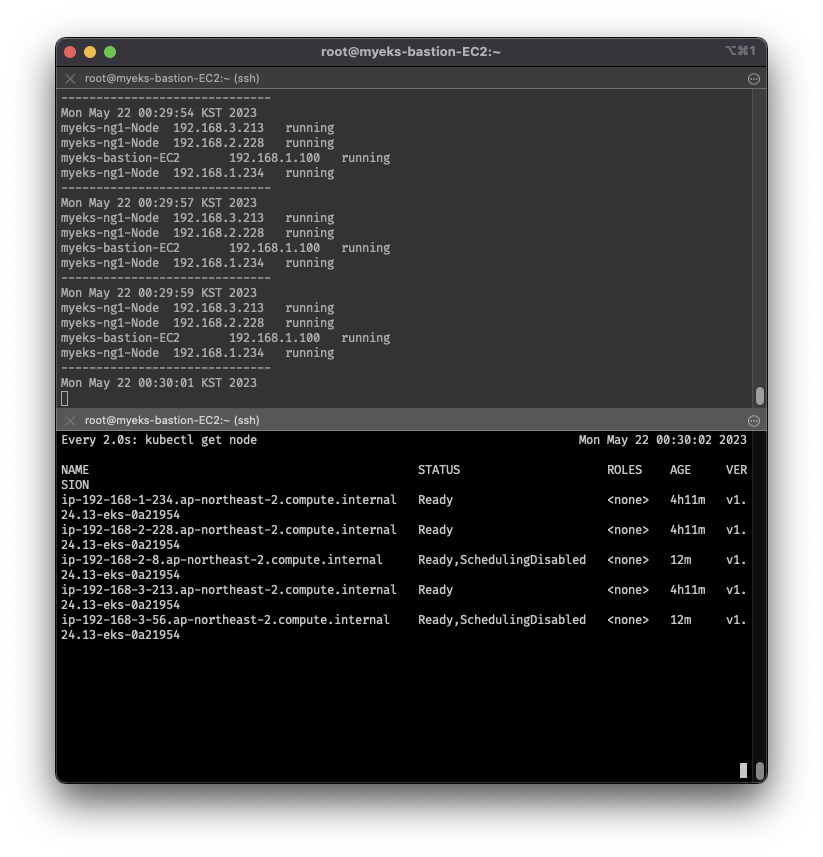
Task: Click the ⌥⌘1 shortcut indicator in the title bar
Action: 740,51
